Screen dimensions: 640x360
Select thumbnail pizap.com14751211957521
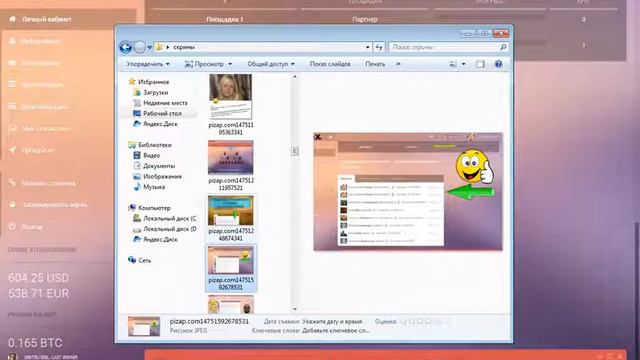[x=231, y=158]
